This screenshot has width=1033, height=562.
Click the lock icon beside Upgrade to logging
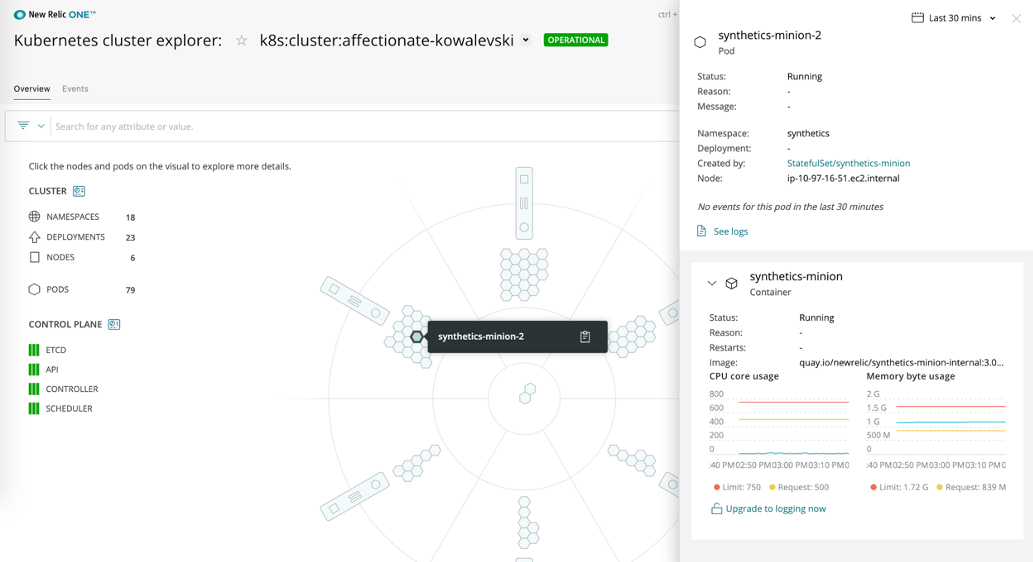point(716,509)
